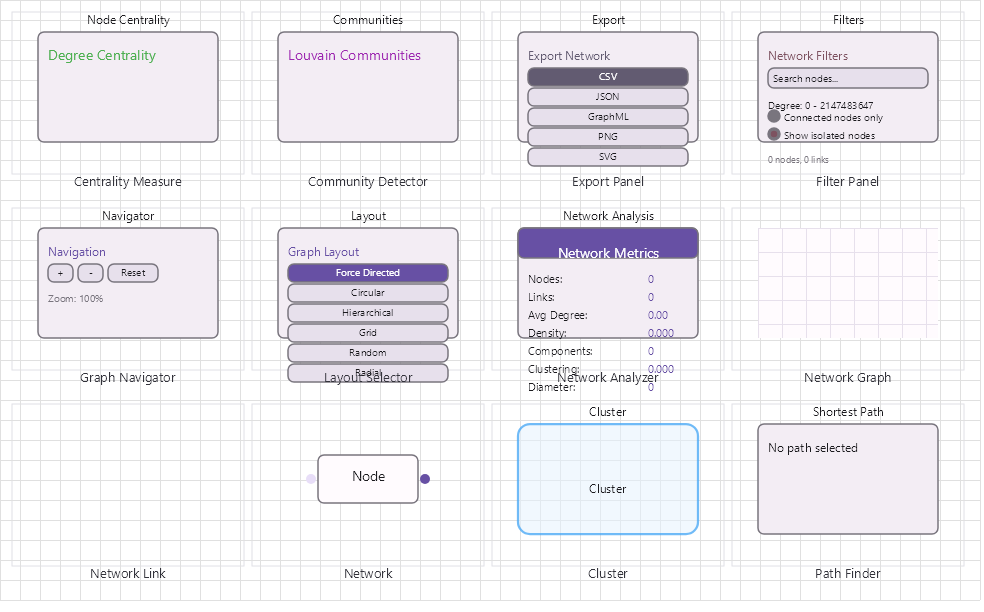Switch to Circular layout

368,293
